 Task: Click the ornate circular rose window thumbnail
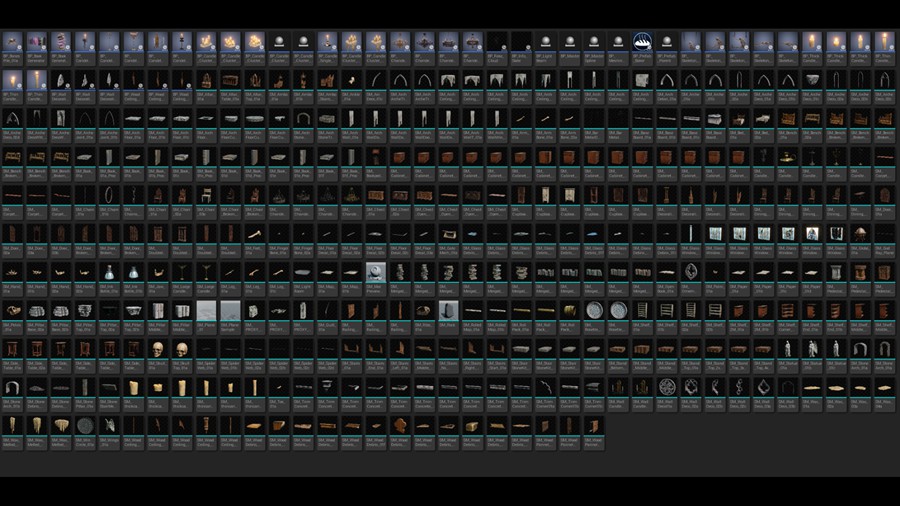pyautogui.click(x=667, y=387)
